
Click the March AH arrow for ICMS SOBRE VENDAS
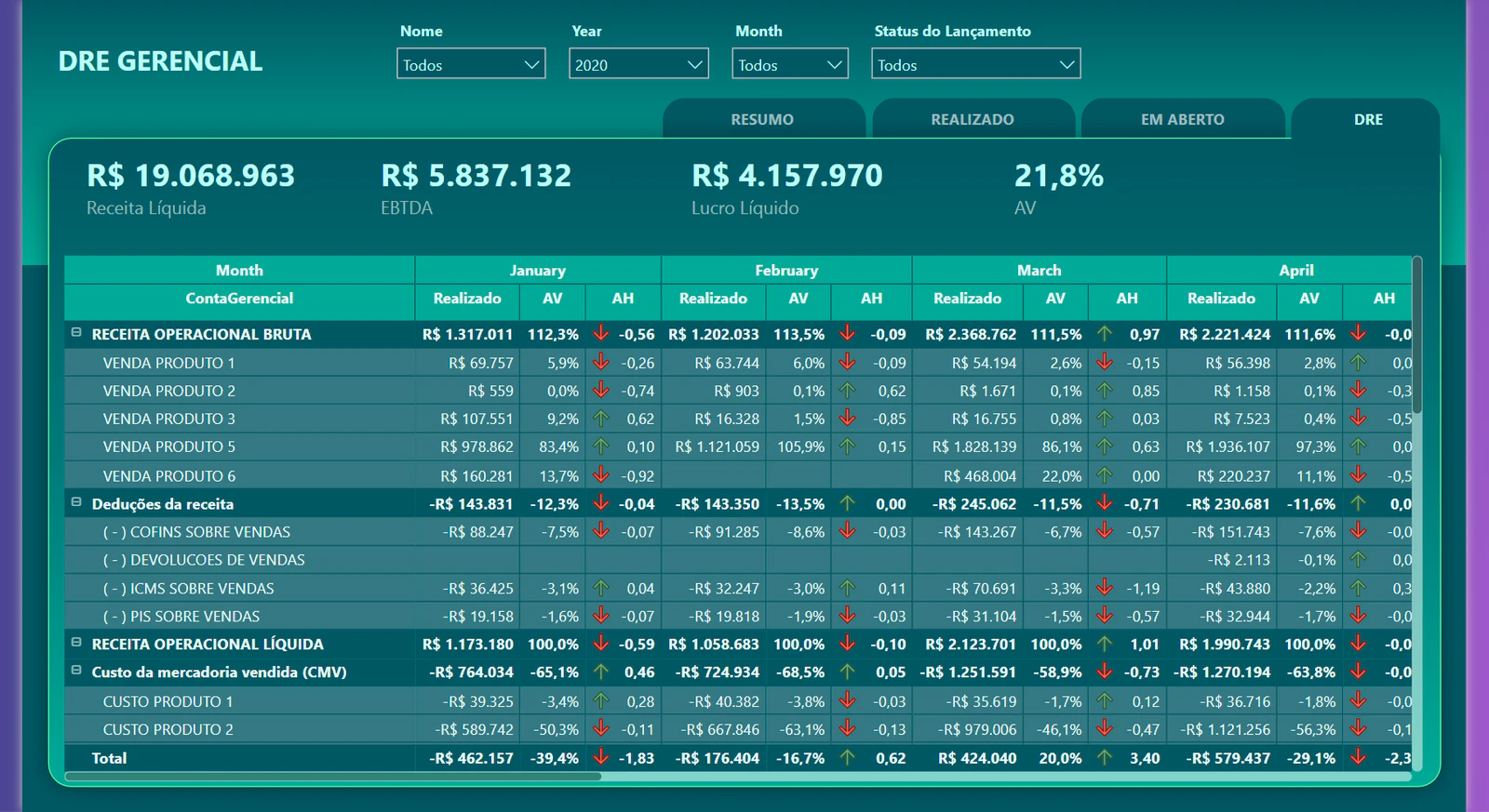1104,588
